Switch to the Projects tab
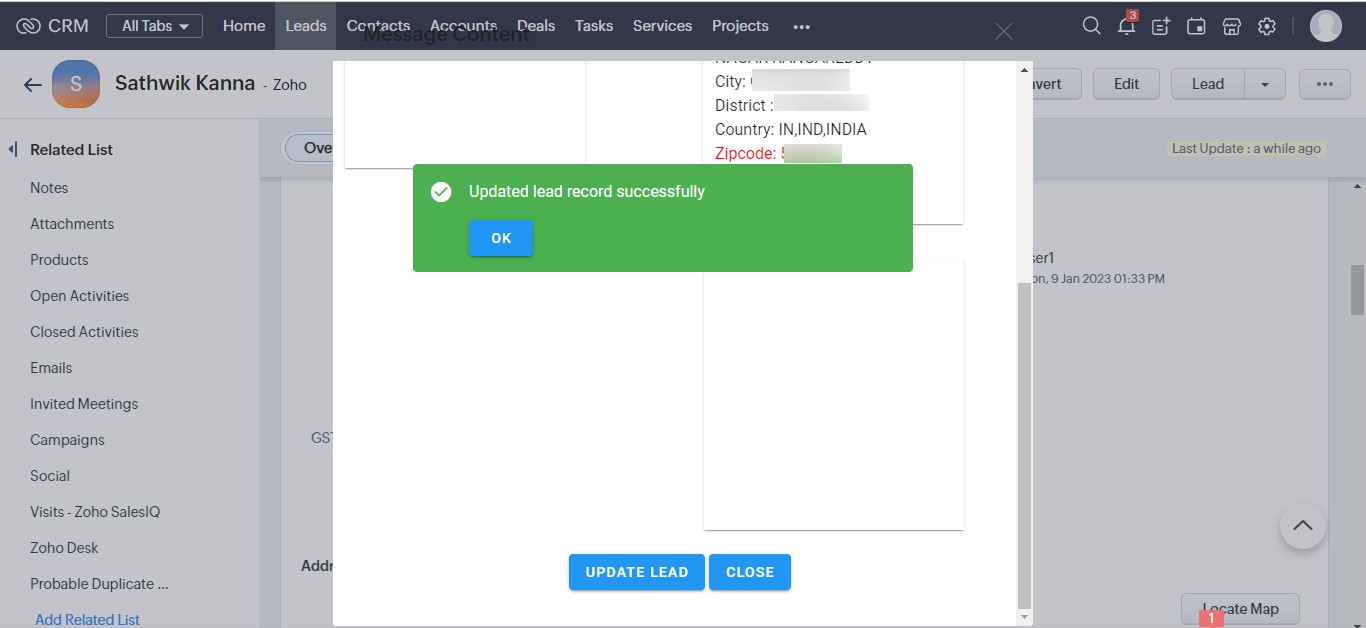The image size is (1366, 628). 740,26
